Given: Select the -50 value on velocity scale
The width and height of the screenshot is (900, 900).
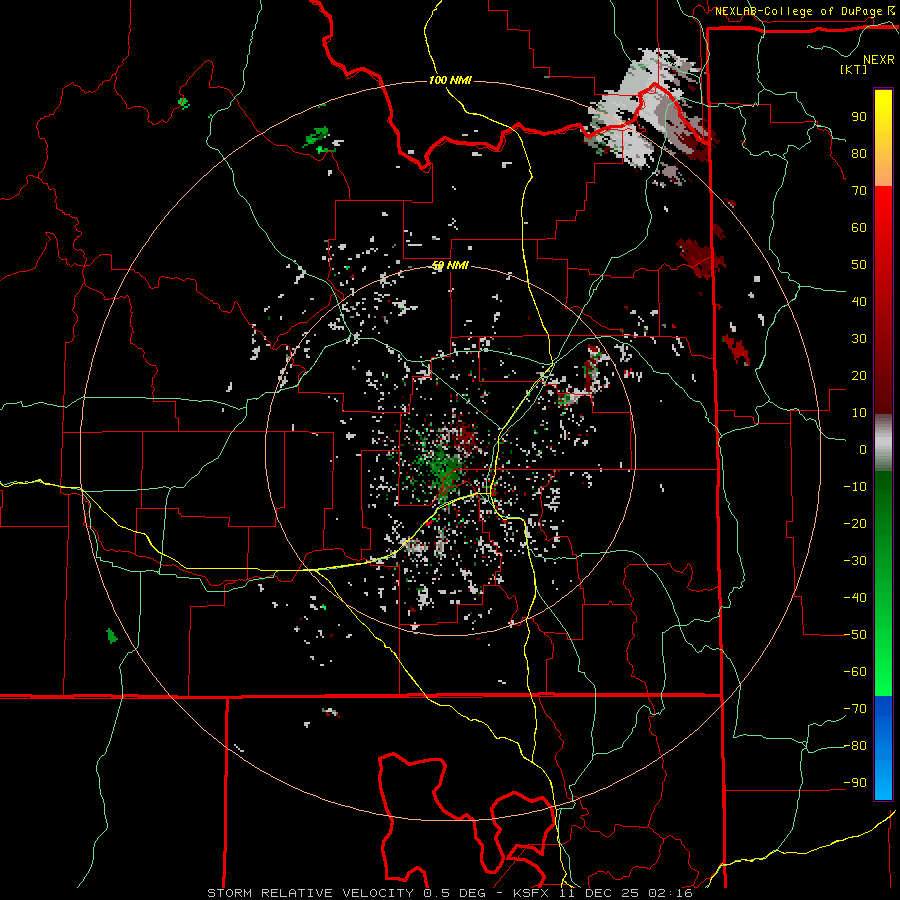Looking at the screenshot, I should point(855,635).
